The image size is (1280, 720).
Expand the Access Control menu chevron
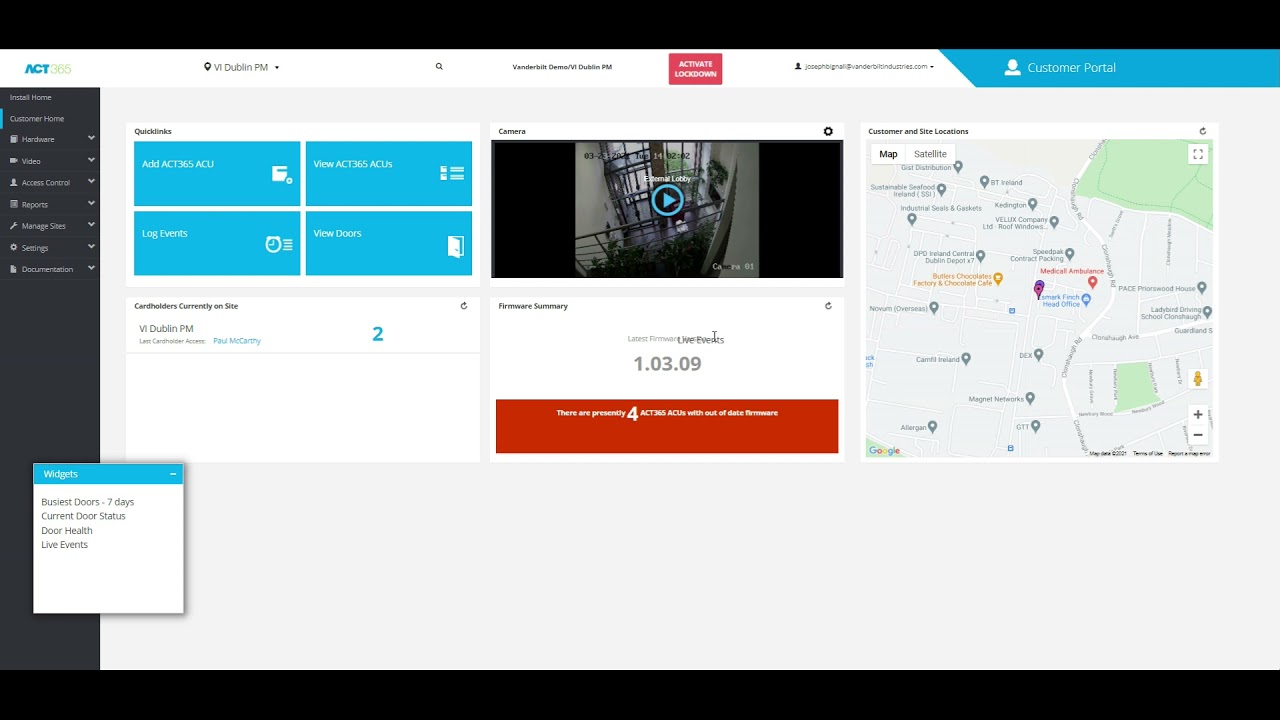[91, 182]
